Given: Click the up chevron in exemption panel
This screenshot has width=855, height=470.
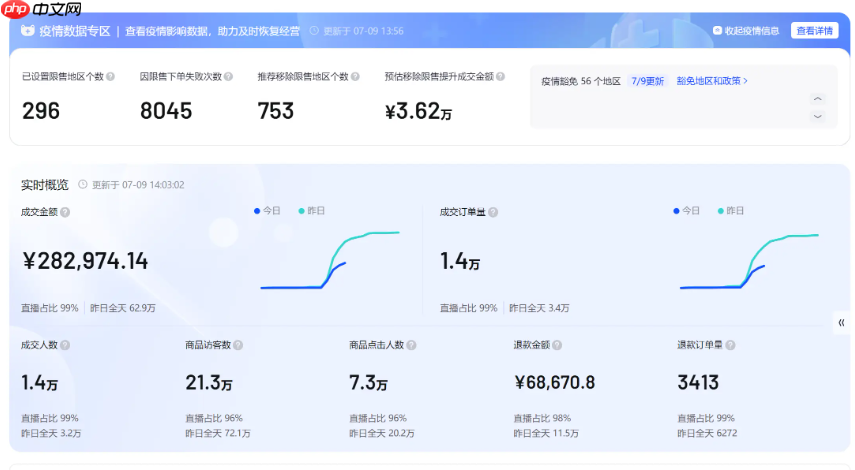Looking at the screenshot, I should pos(817,99).
